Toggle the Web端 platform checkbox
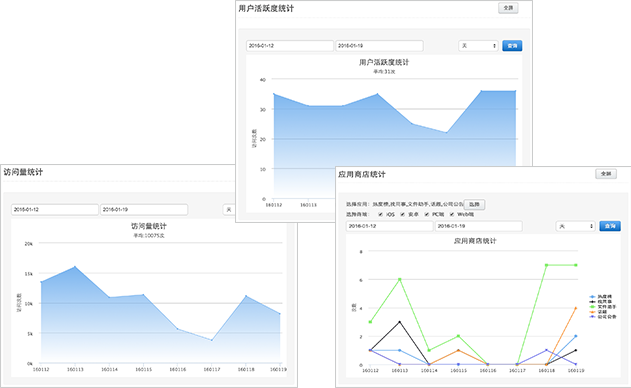Screen dimensions: 631x388 coord(452,215)
